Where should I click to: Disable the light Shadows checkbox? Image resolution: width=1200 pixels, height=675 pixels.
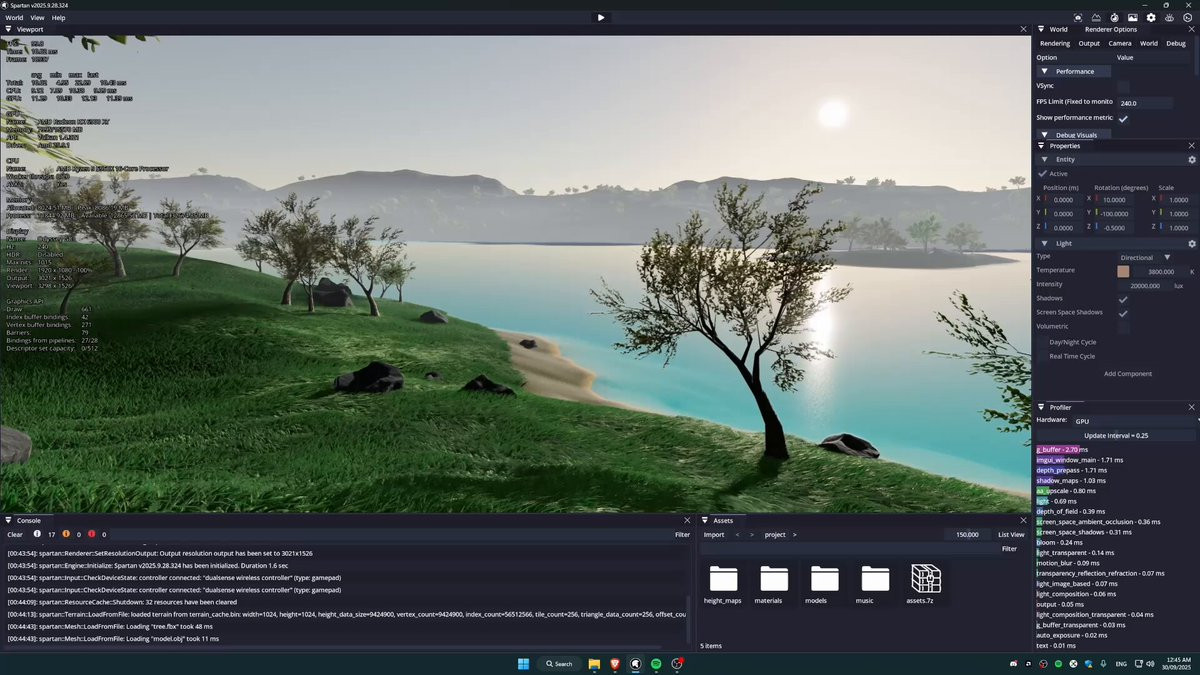1123,299
